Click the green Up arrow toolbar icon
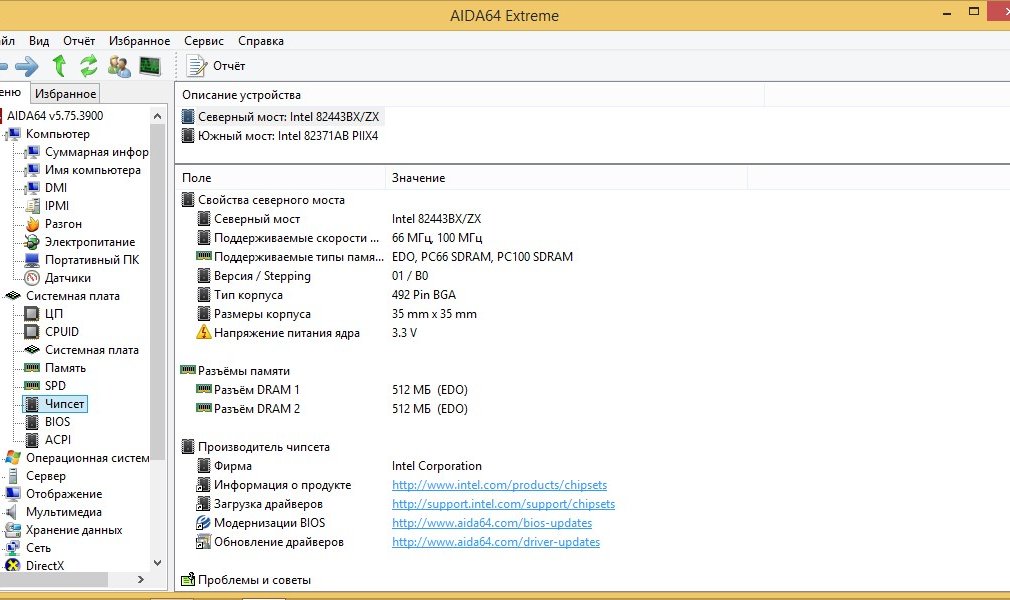This screenshot has height=600, width=1010. [x=59, y=66]
